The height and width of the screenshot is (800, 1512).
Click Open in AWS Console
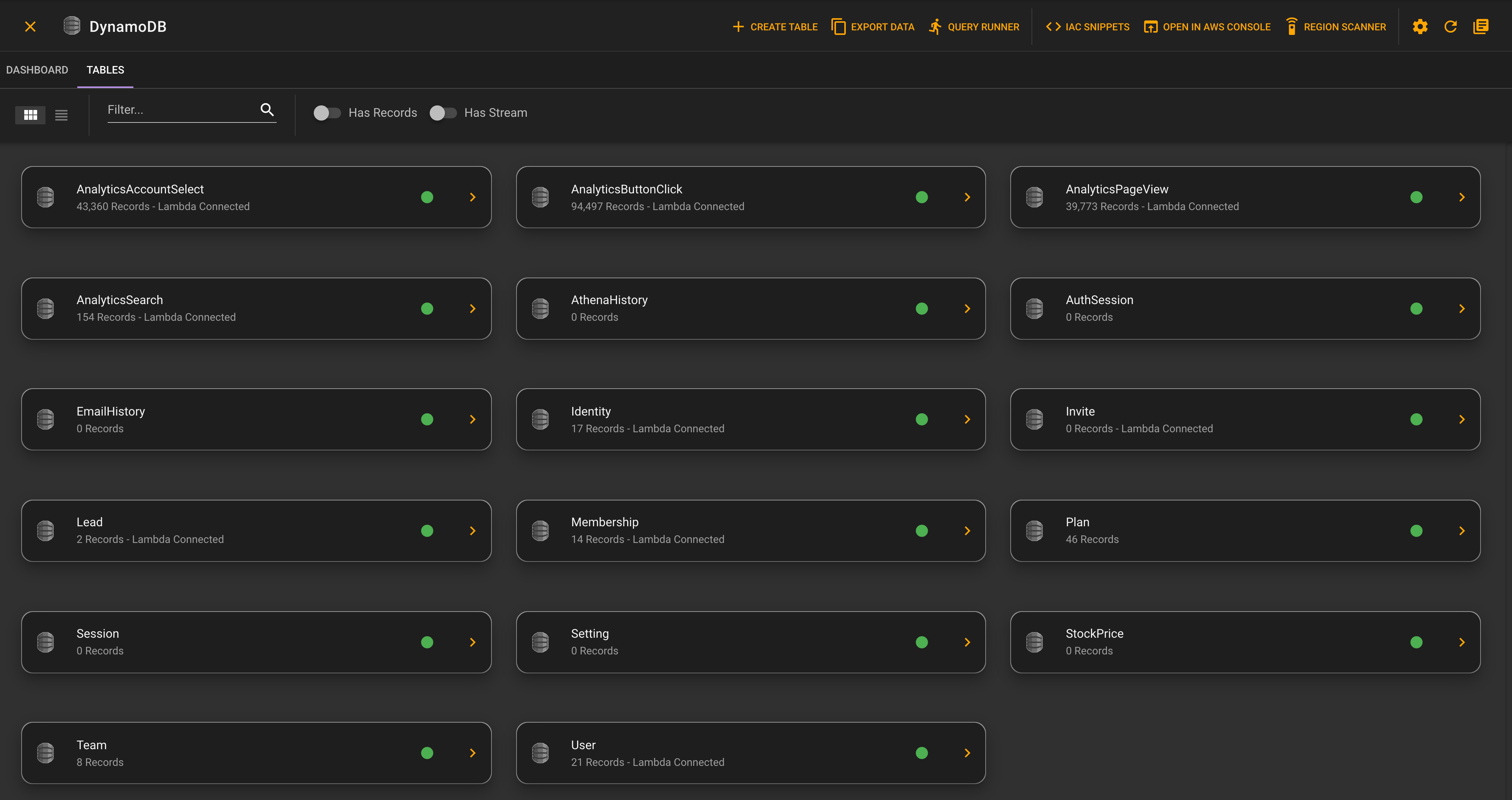pos(1207,27)
